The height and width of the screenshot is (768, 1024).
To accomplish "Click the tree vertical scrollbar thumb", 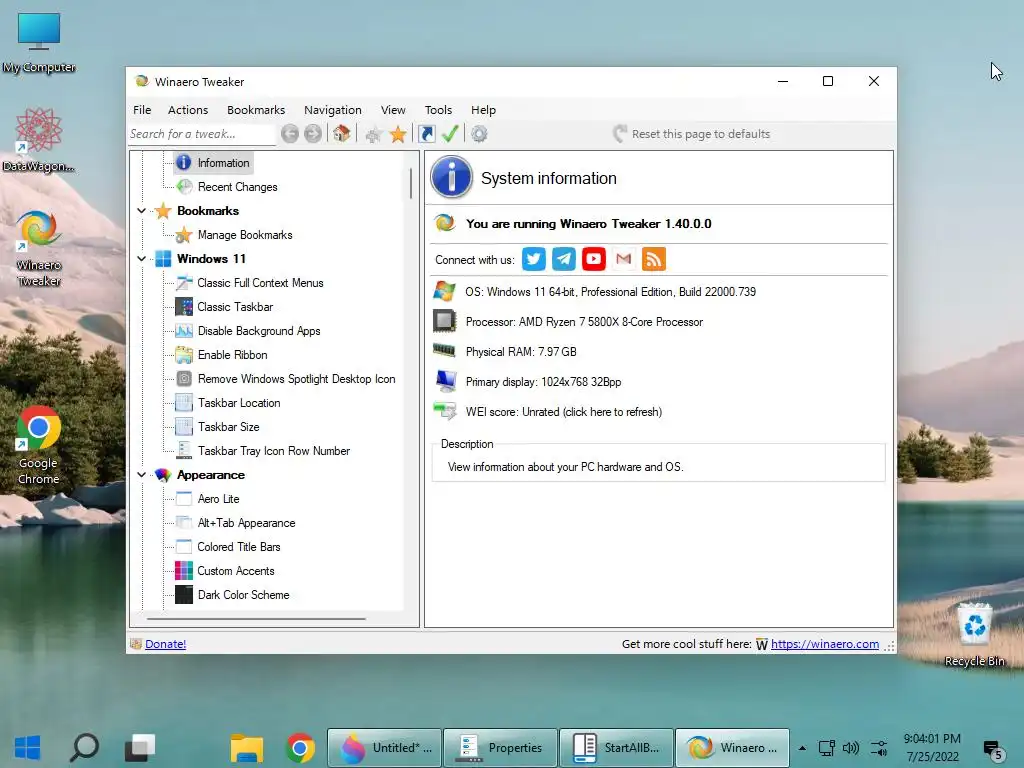I will pyautogui.click(x=411, y=183).
